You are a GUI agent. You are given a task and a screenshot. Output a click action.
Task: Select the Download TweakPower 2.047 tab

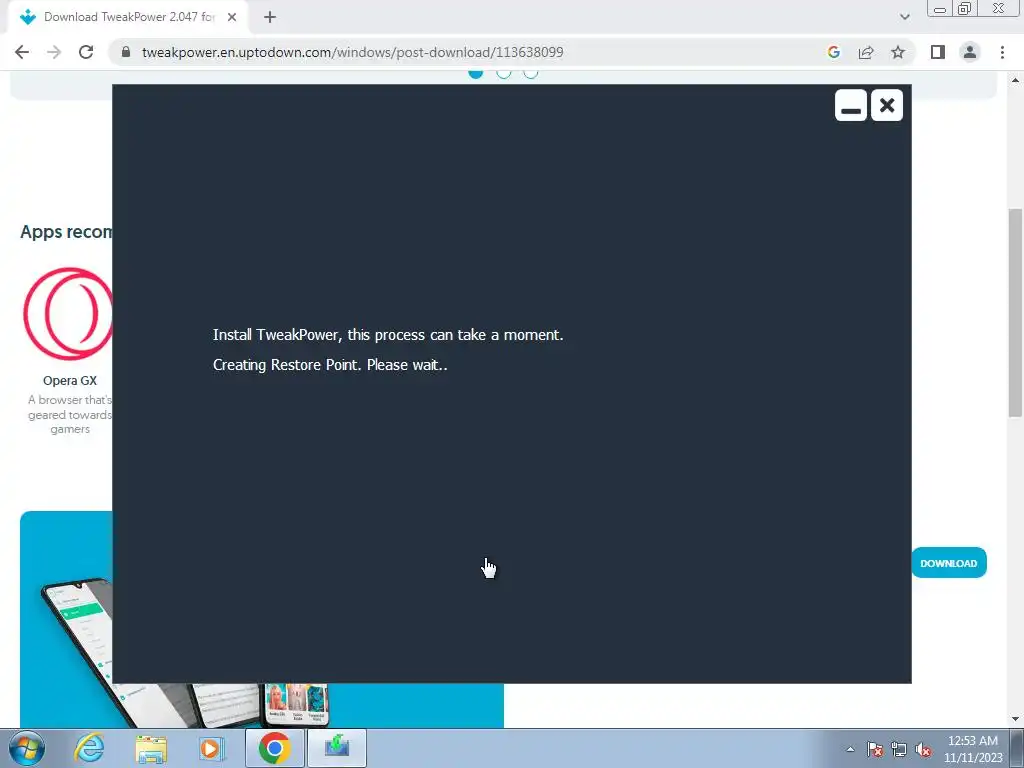click(129, 17)
